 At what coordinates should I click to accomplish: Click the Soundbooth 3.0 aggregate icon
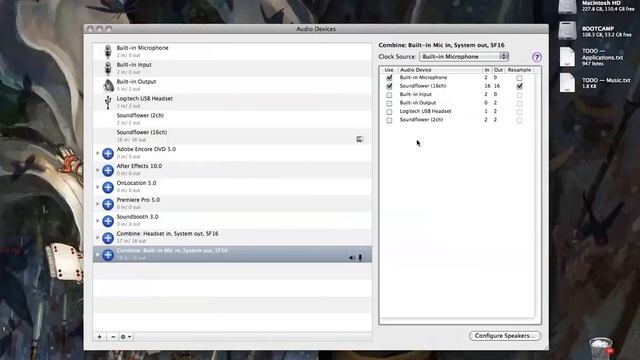tap(108, 221)
